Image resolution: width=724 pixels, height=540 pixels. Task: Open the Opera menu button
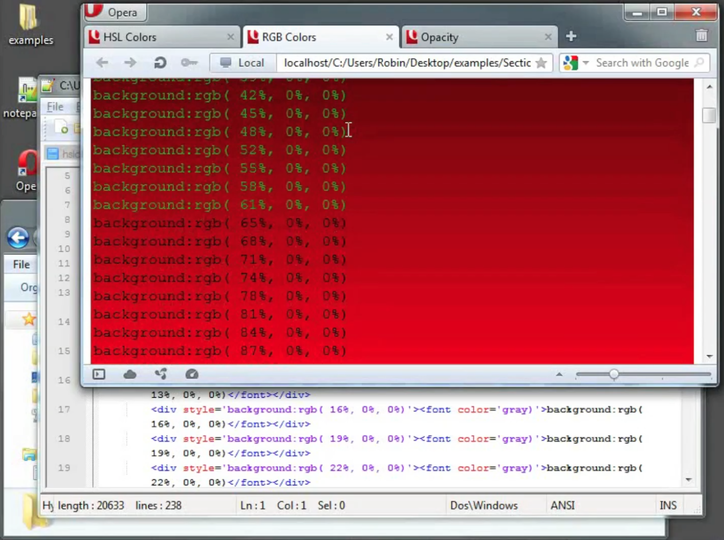(x=115, y=12)
